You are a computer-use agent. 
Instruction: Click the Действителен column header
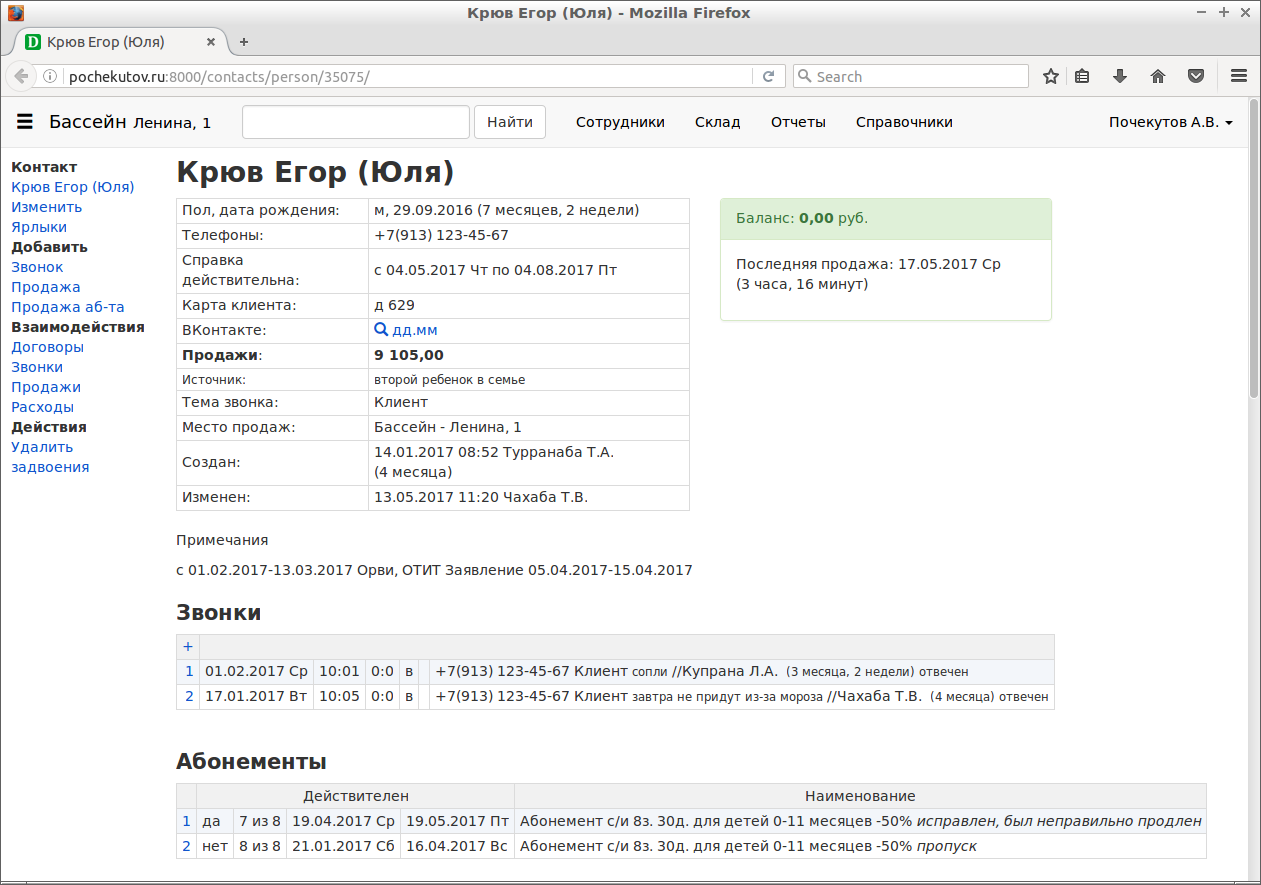tap(356, 796)
